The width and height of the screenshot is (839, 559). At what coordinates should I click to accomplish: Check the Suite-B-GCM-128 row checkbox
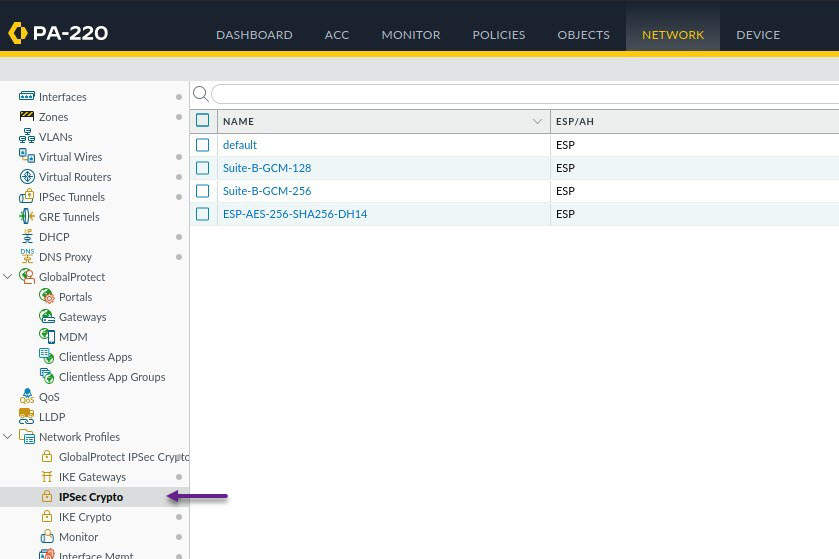(x=203, y=168)
